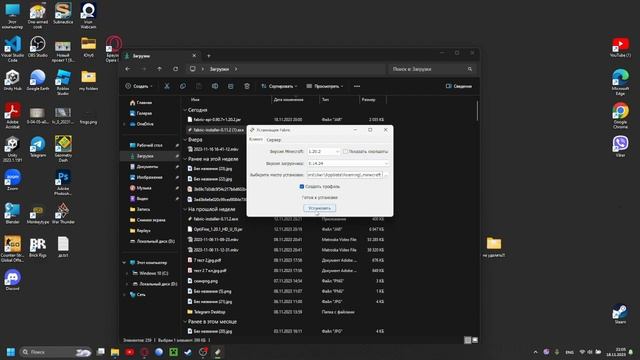This screenshot has height=360, width=640.
Task: Open Subnautica desktop icon
Action: [x=63, y=13]
